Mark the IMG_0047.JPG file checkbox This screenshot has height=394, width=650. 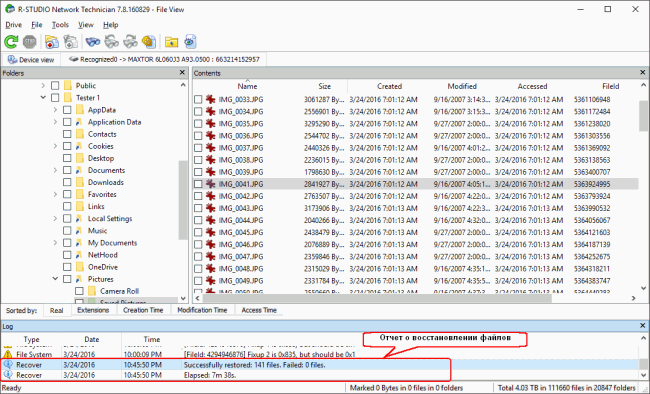pyautogui.click(x=198, y=256)
